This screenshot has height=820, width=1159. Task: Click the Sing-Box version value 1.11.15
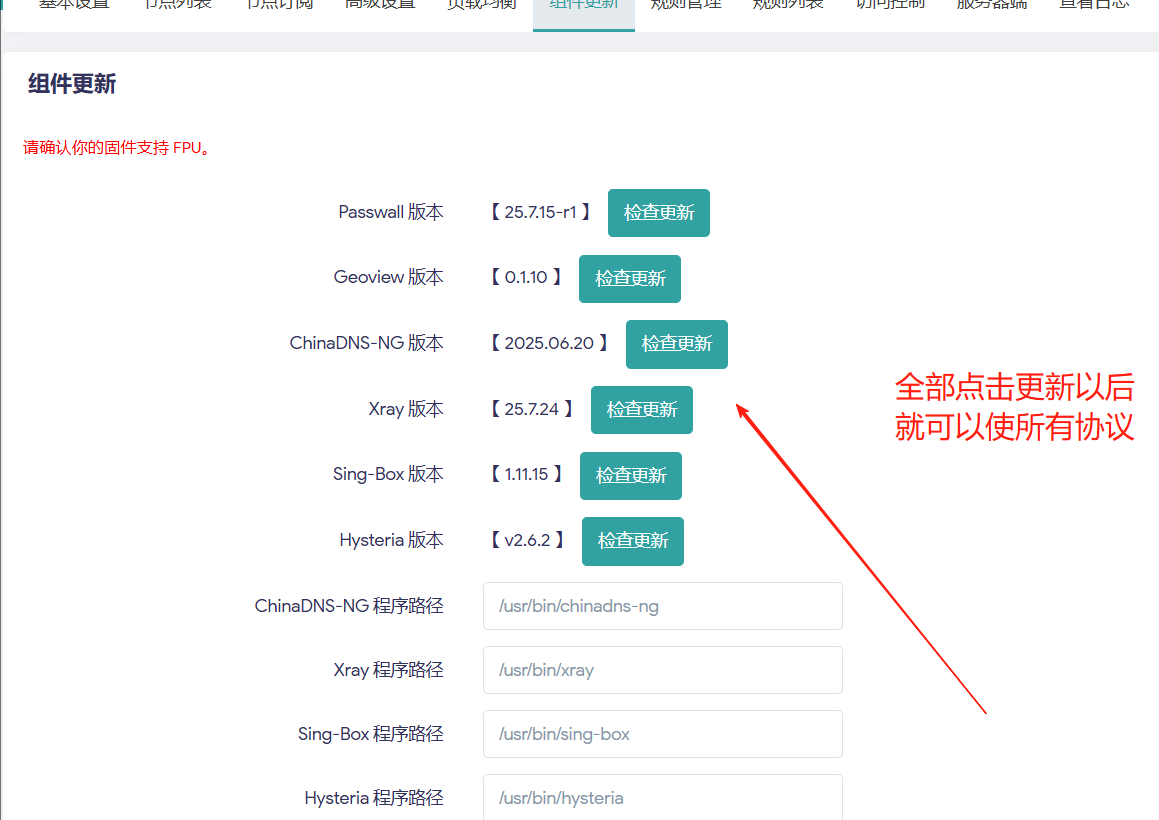526,474
